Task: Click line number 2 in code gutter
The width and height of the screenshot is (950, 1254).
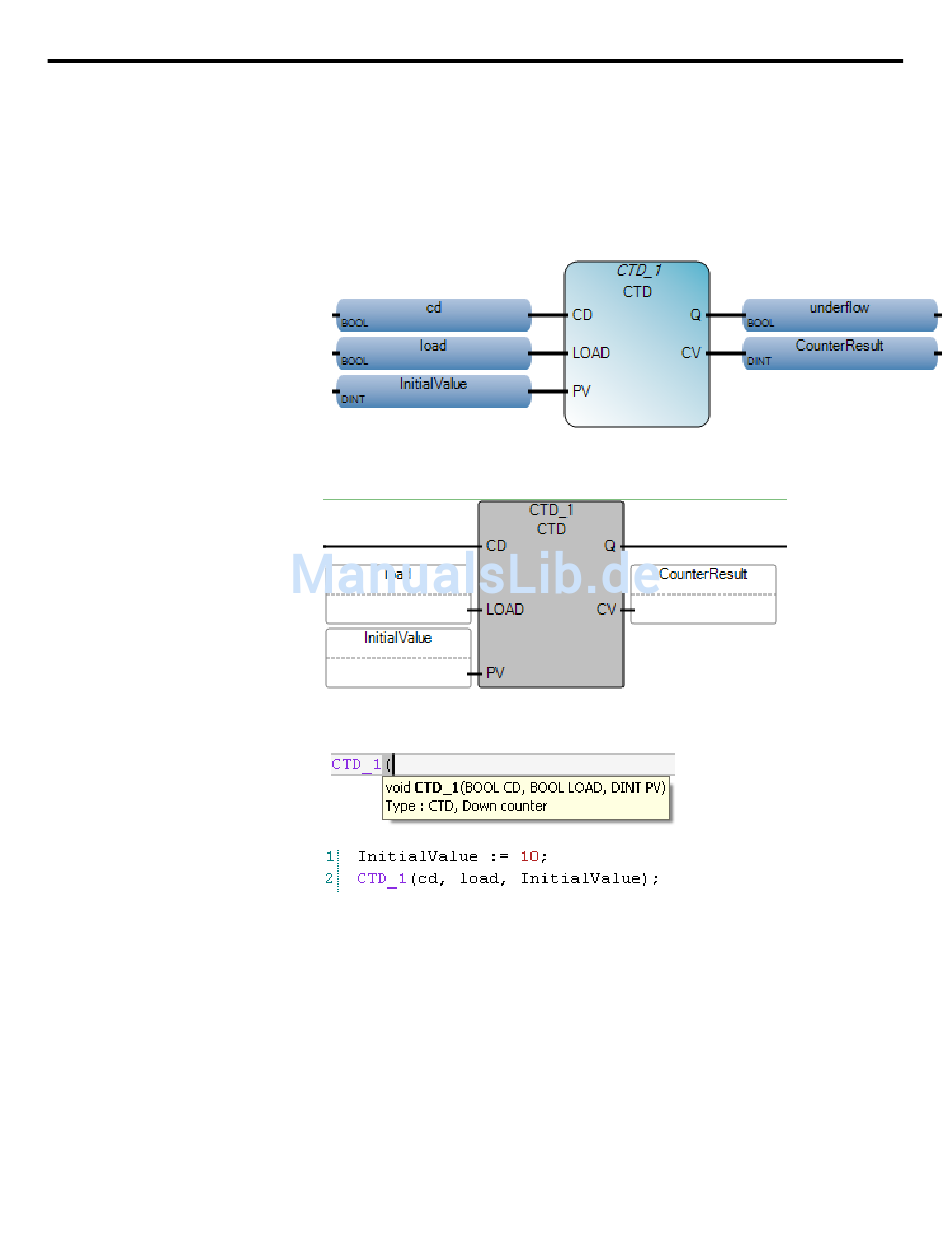Action: [x=328, y=878]
